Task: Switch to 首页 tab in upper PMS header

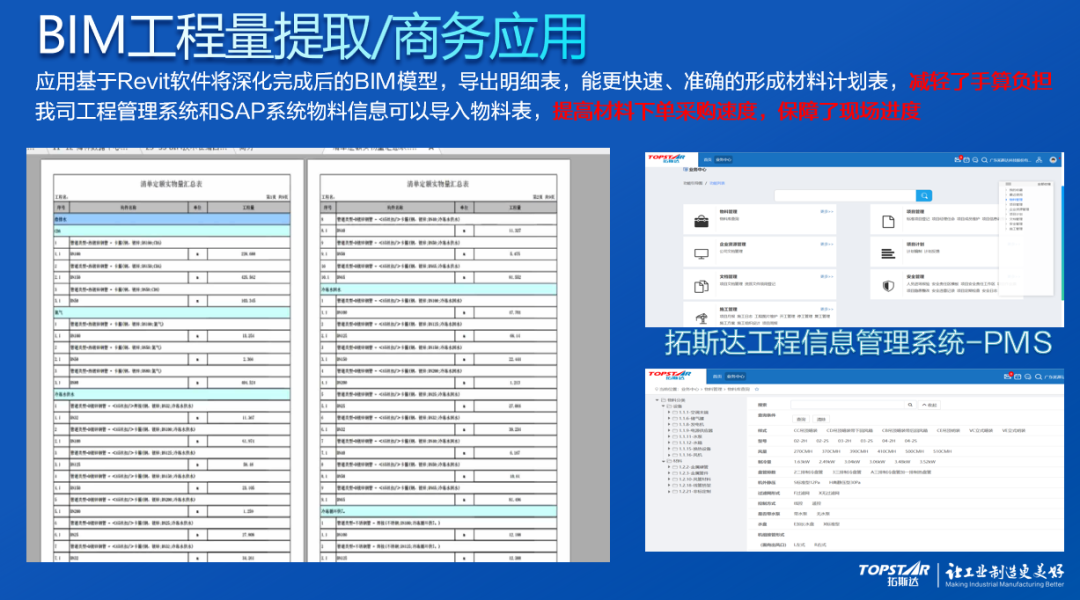Action: point(707,160)
